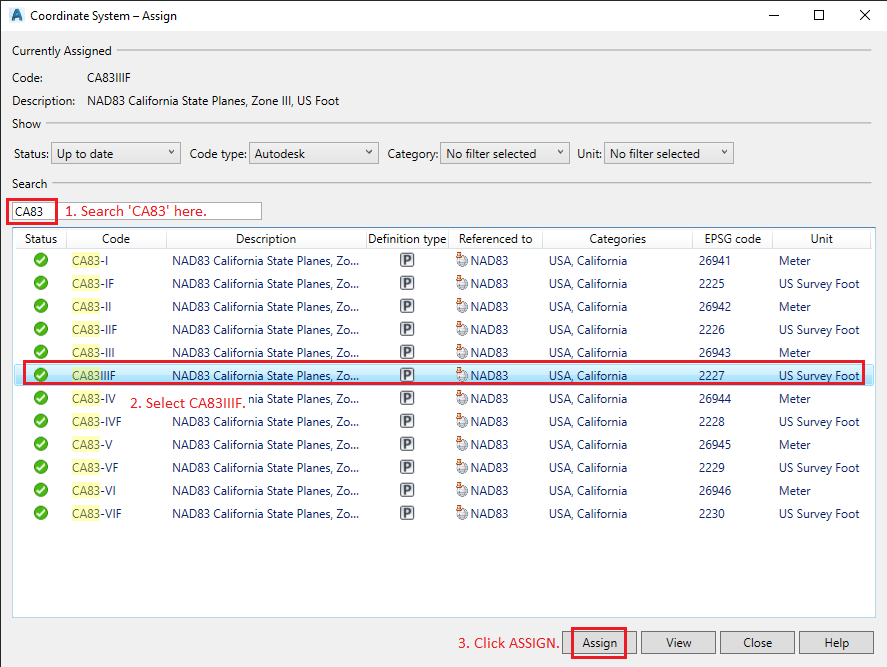Select code CA83-II in the list
Image resolution: width=887 pixels, height=667 pixels.
pyautogui.click(x=92, y=307)
